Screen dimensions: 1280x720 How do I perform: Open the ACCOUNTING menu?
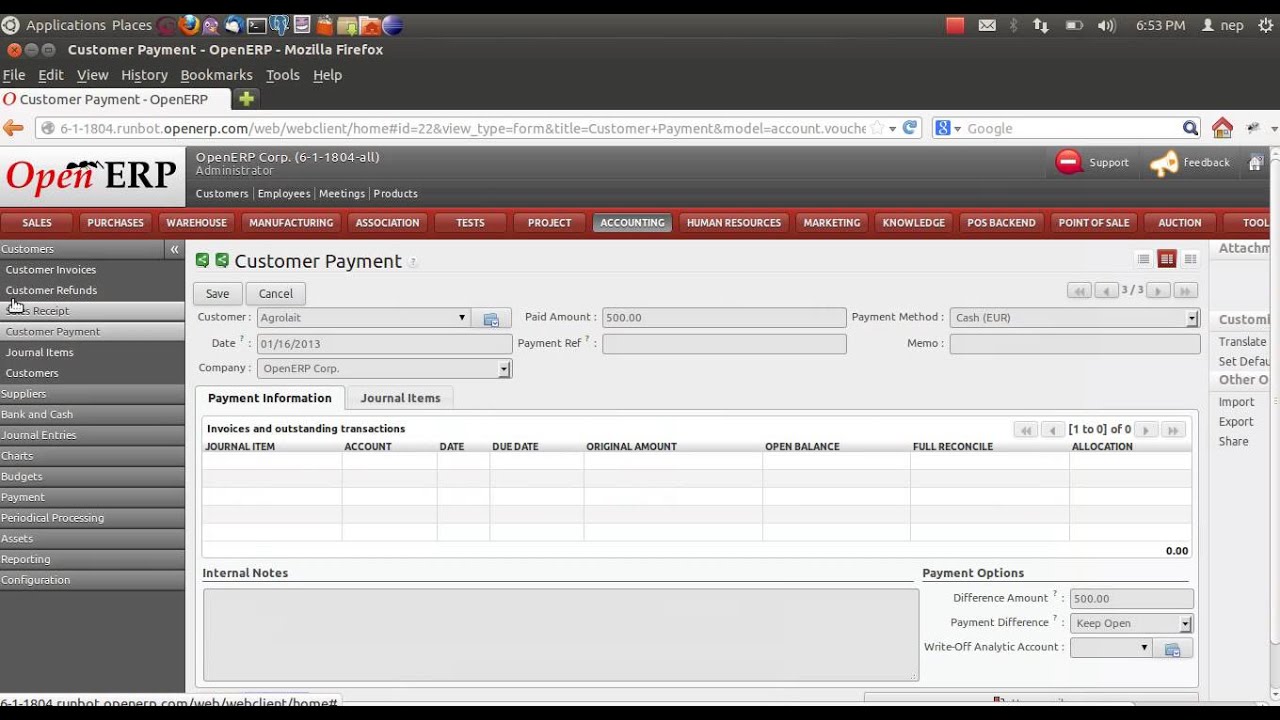632,222
